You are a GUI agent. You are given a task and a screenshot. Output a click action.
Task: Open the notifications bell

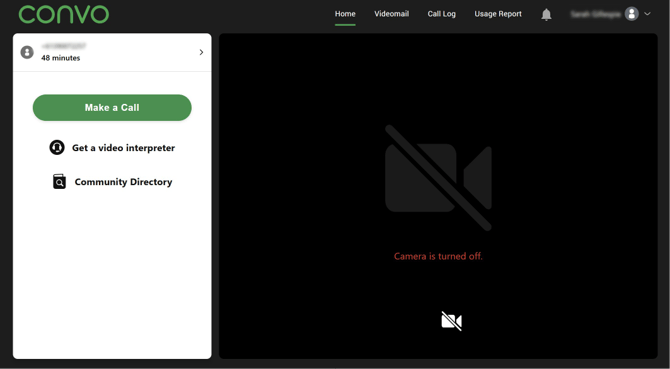pyautogui.click(x=546, y=15)
